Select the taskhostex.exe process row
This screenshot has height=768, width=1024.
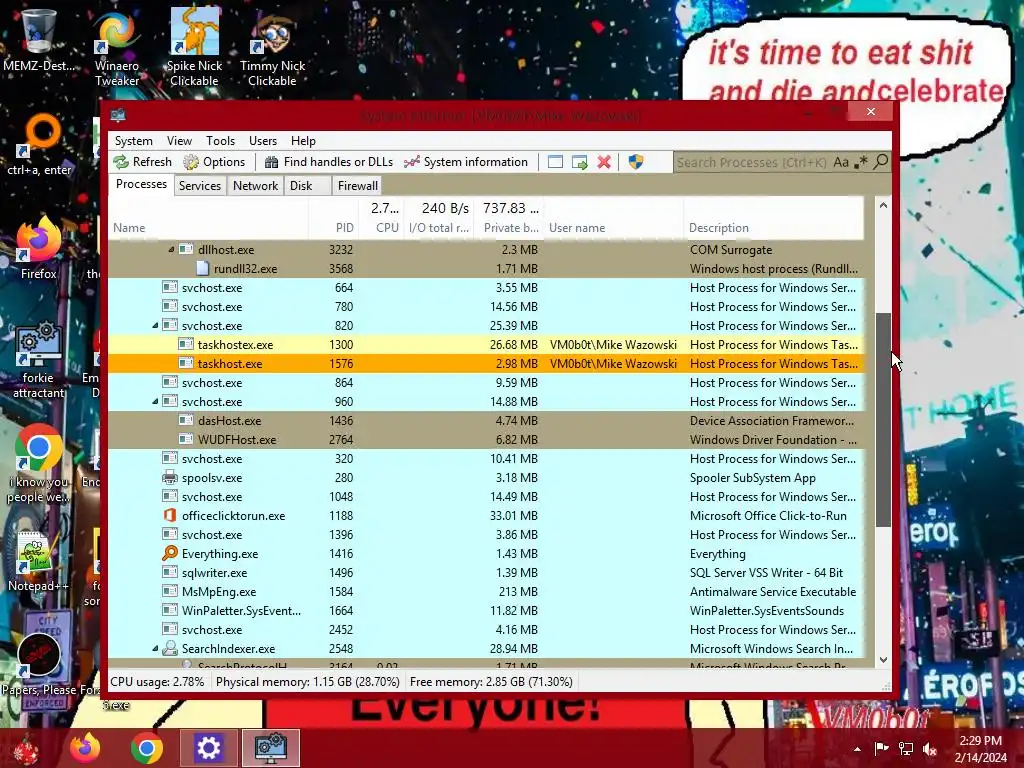(487, 344)
